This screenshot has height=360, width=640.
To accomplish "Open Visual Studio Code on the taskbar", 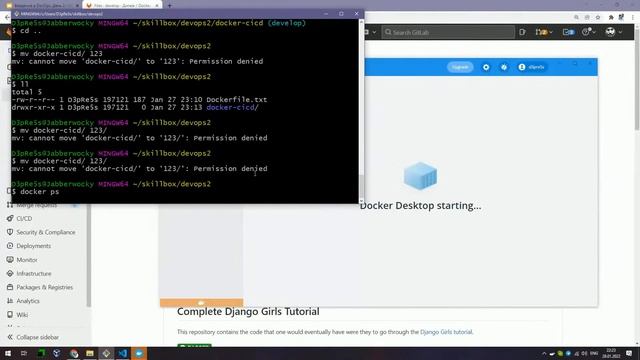I will 122,353.
